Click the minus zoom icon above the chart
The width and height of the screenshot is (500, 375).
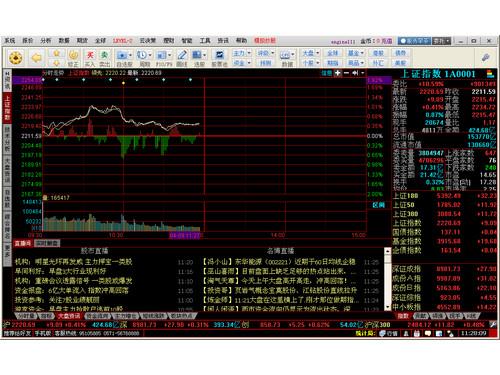click(x=346, y=73)
